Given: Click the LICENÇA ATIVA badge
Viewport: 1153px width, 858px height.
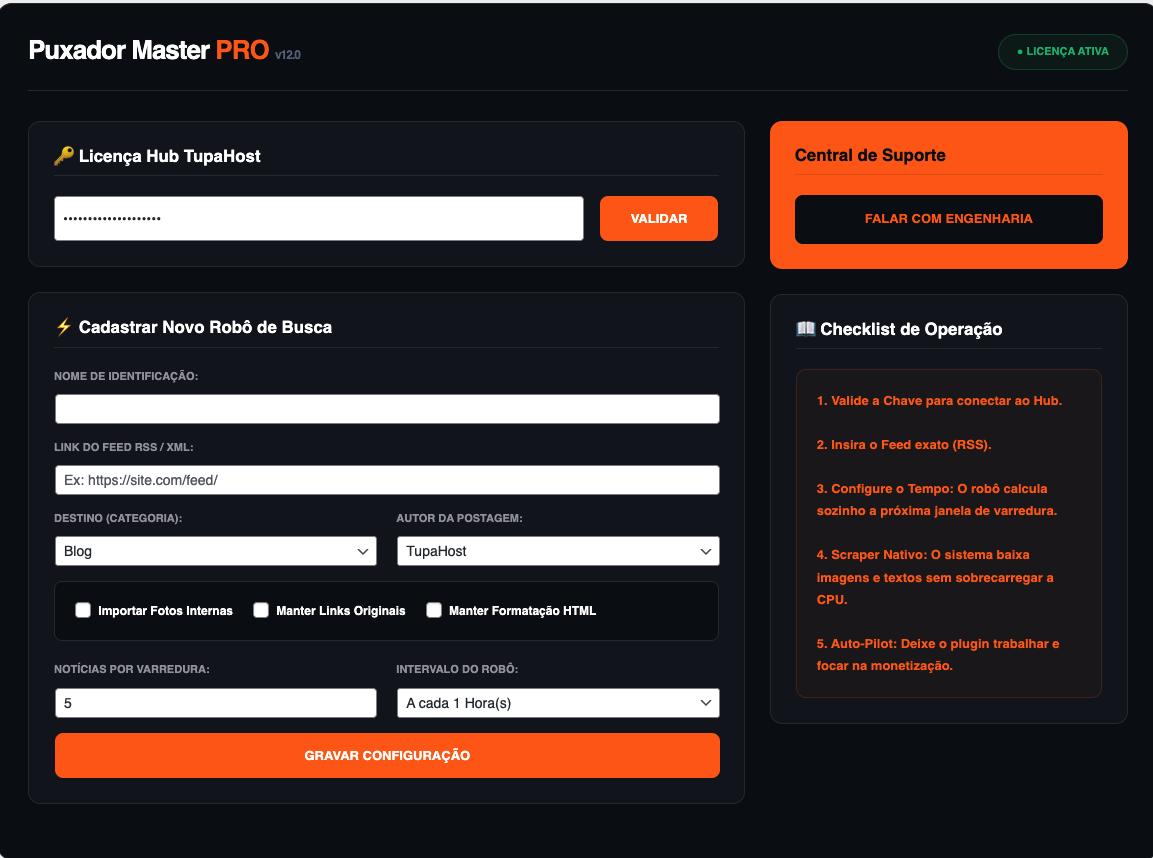Looking at the screenshot, I should point(1062,51).
